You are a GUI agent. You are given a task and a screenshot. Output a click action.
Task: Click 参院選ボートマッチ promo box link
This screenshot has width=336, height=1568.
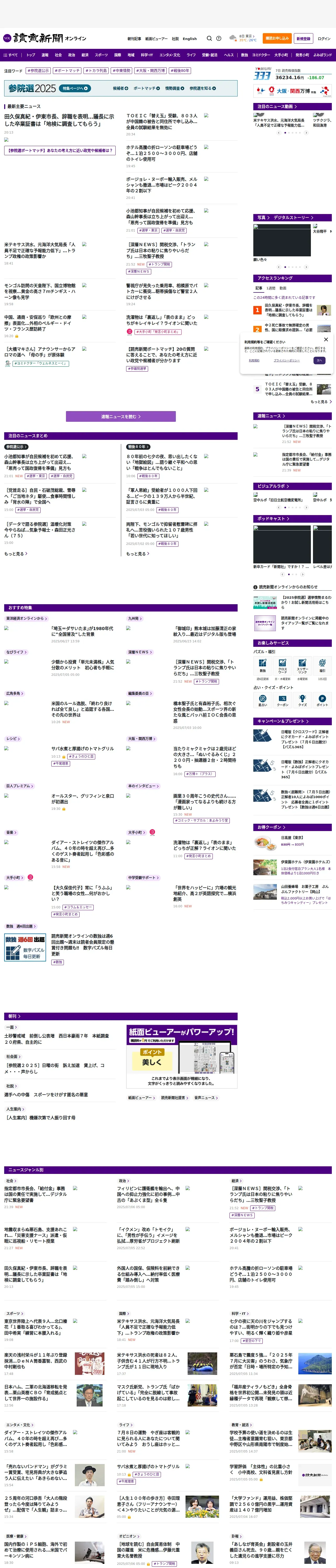pos(59,150)
